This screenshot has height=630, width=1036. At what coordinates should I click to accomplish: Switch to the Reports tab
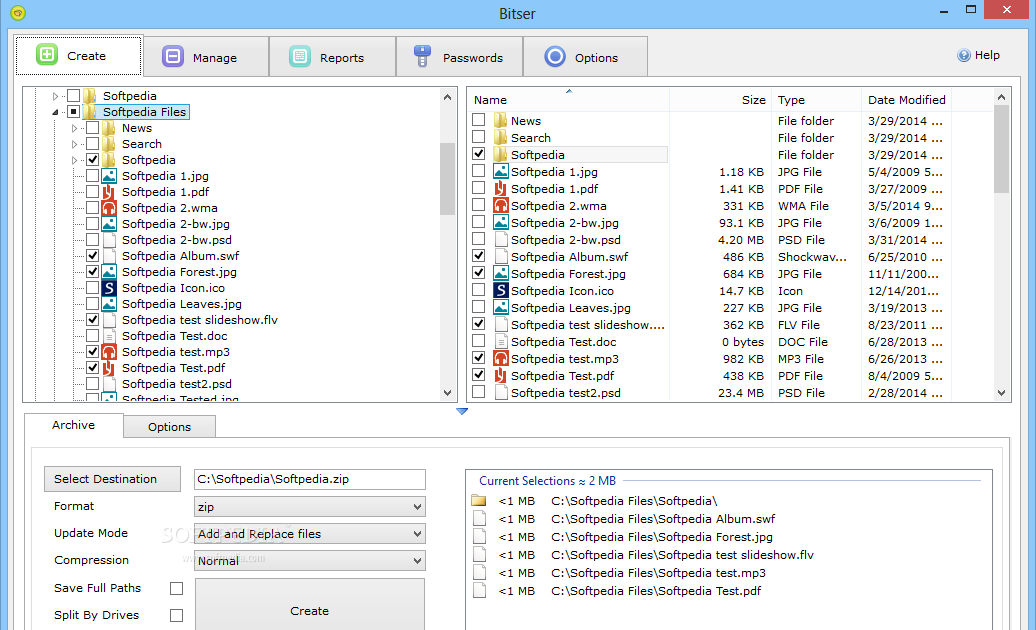click(x=332, y=57)
